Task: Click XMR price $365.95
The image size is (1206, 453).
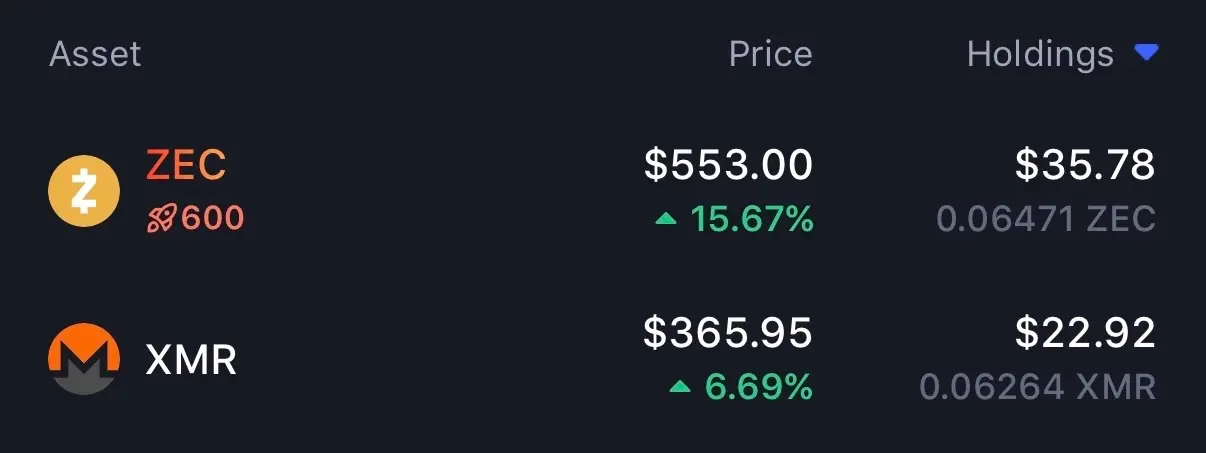Action: [728, 334]
